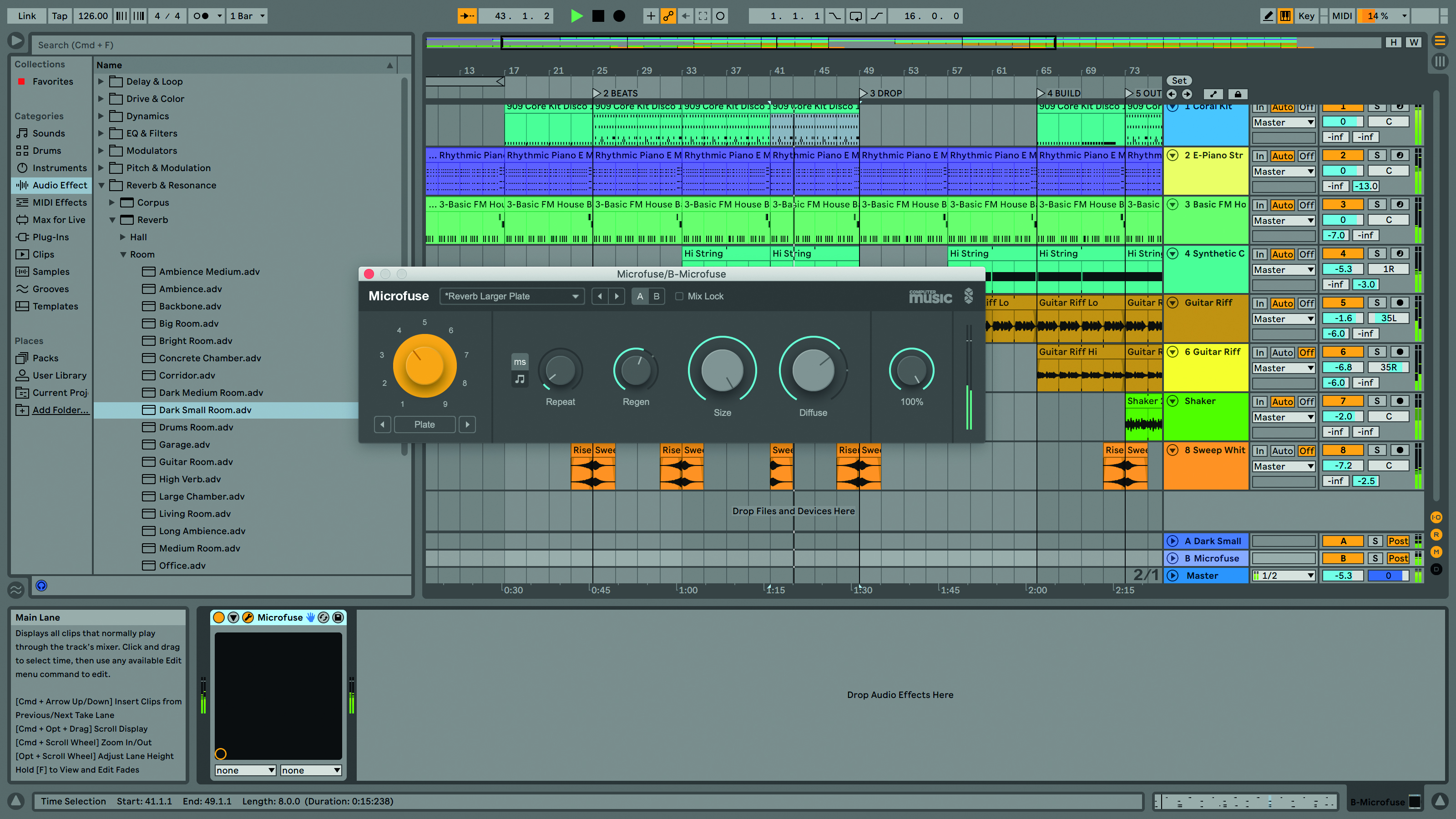Image resolution: width=1456 pixels, height=819 pixels.
Task: Click the Add Folder link
Action: coord(61,410)
